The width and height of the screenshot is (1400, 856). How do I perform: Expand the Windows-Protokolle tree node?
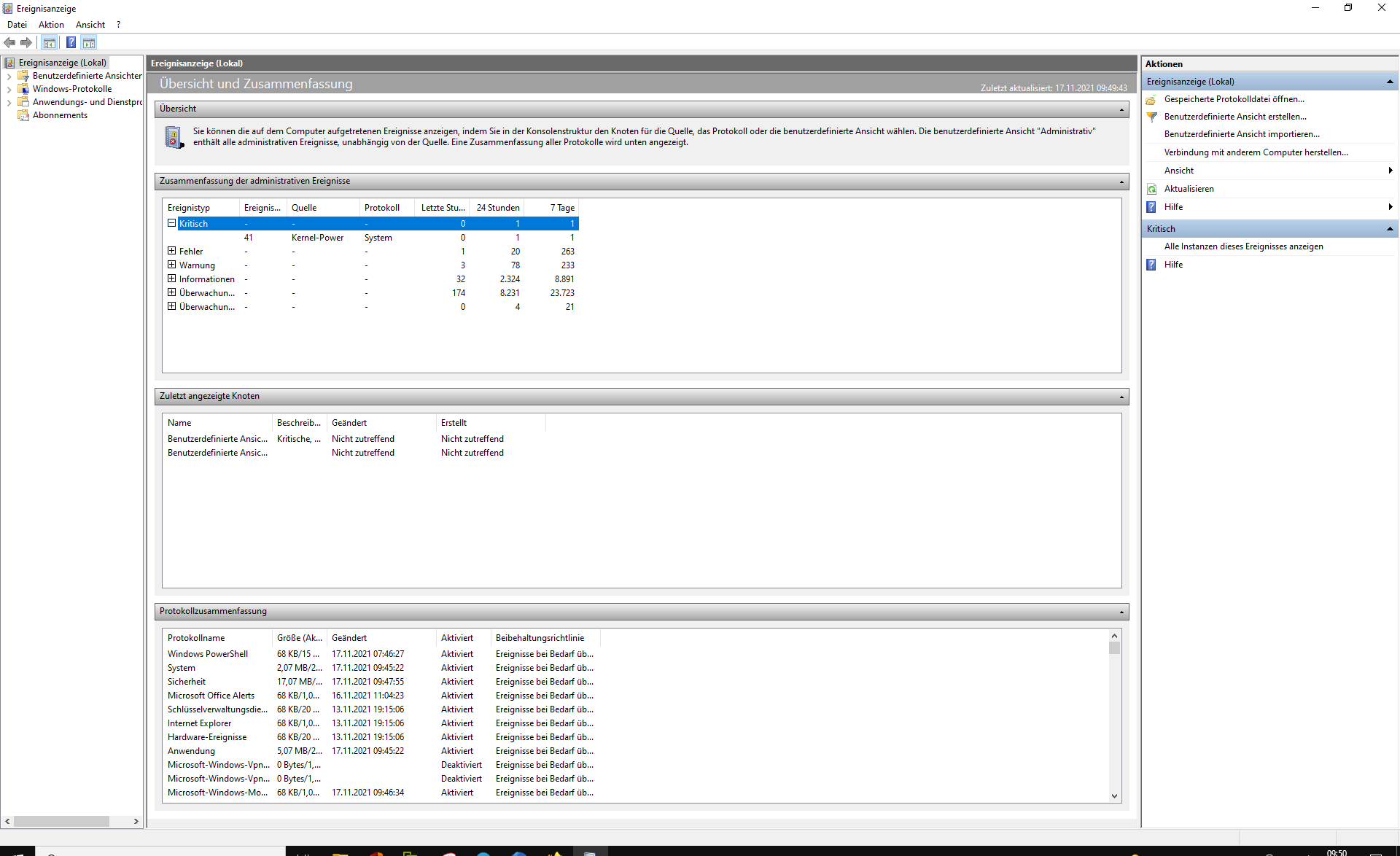(x=9, y=88)
